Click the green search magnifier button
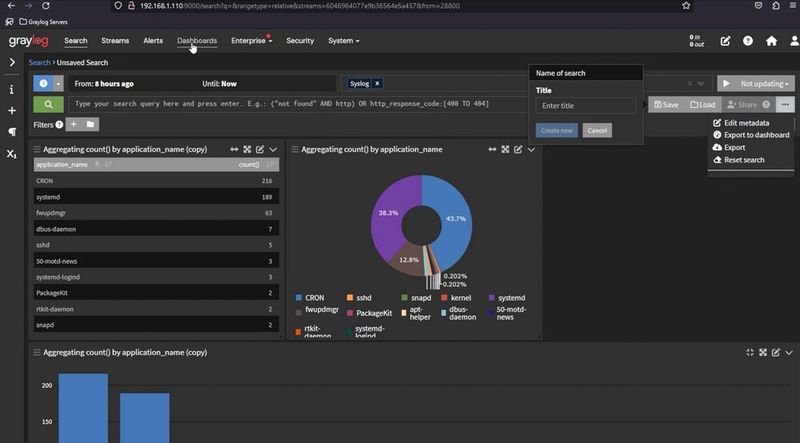Image resolution: width=800 pixels, height=443 pixels. point(48,104)
